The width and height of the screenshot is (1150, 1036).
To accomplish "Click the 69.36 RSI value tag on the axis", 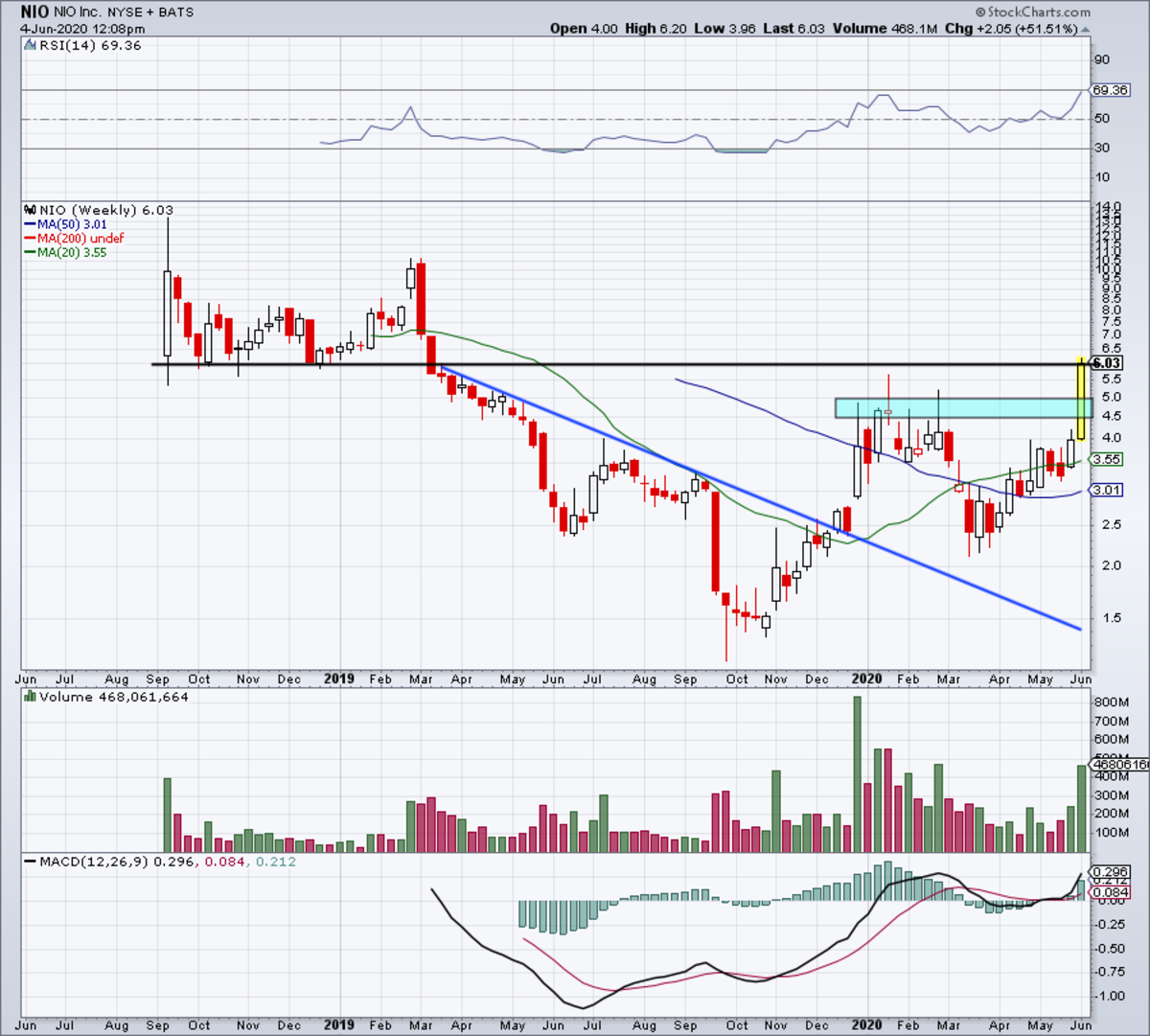I will click(1110, 90).
